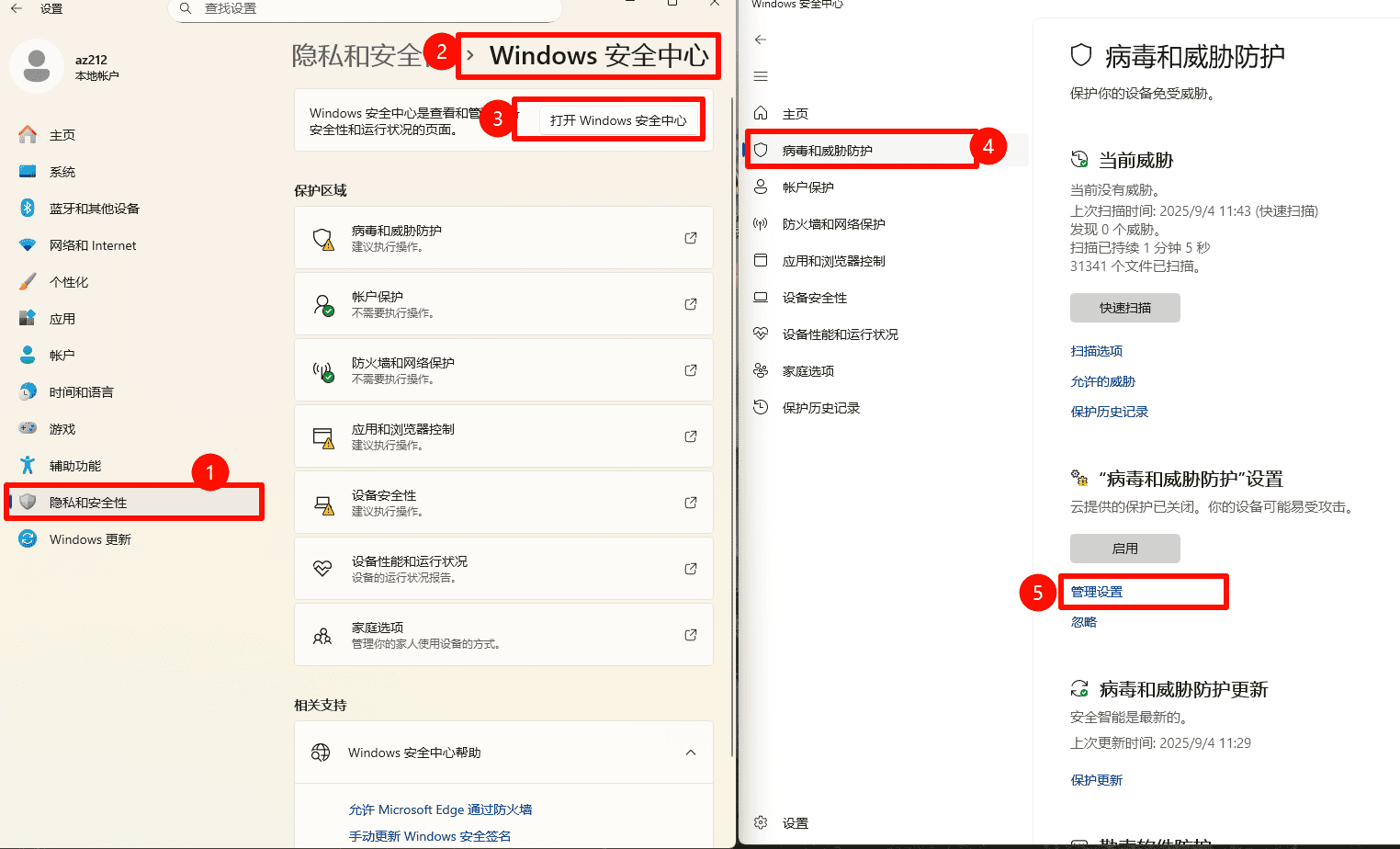
Task: Select 防火墙和网络保护 in Windows Security navigation
Action: click(x=886, y=224)
